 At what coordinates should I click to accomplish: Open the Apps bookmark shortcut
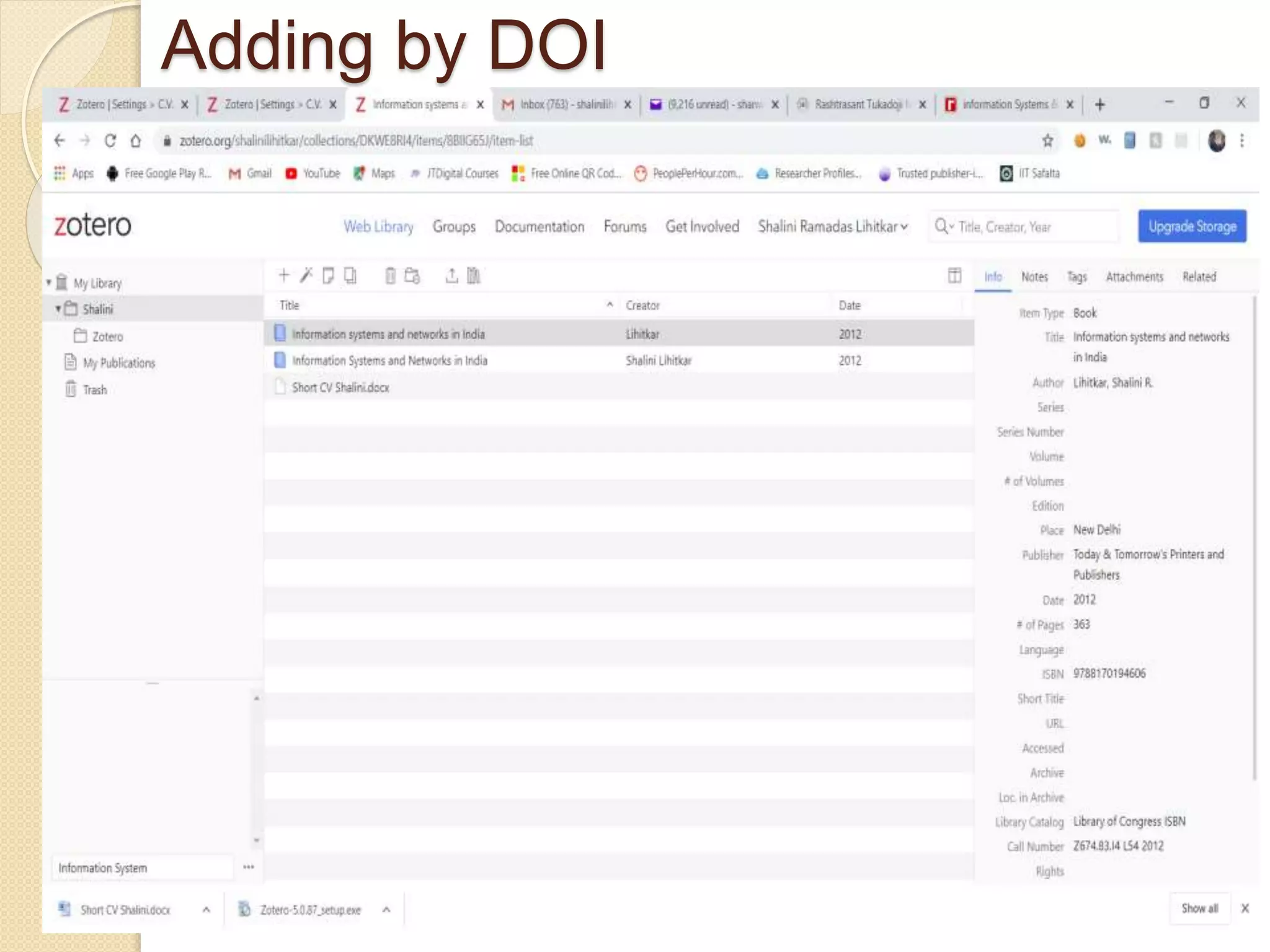(x=73, y=174)
